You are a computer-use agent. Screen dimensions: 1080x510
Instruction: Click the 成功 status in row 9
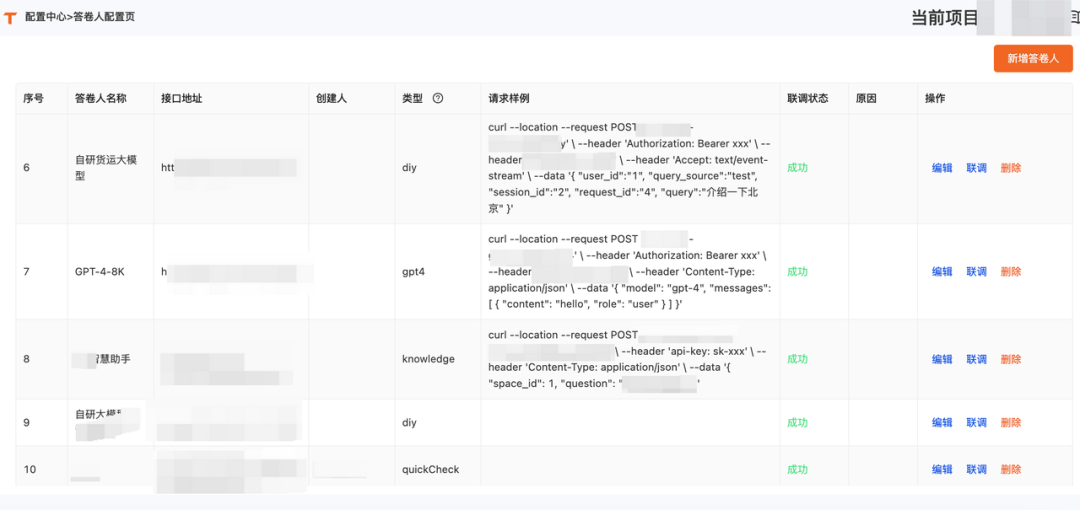click(x=798, y=422)
